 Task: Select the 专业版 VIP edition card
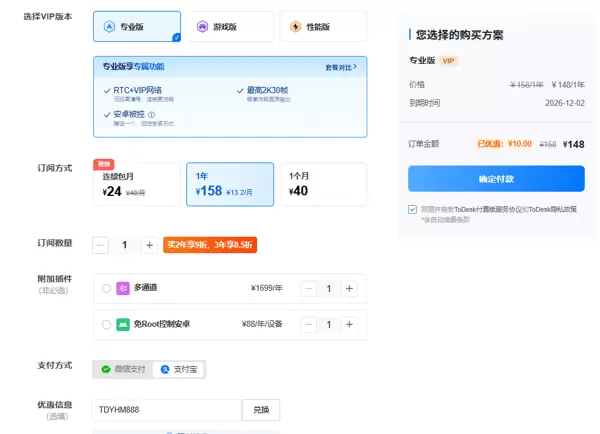coord(136,27)
